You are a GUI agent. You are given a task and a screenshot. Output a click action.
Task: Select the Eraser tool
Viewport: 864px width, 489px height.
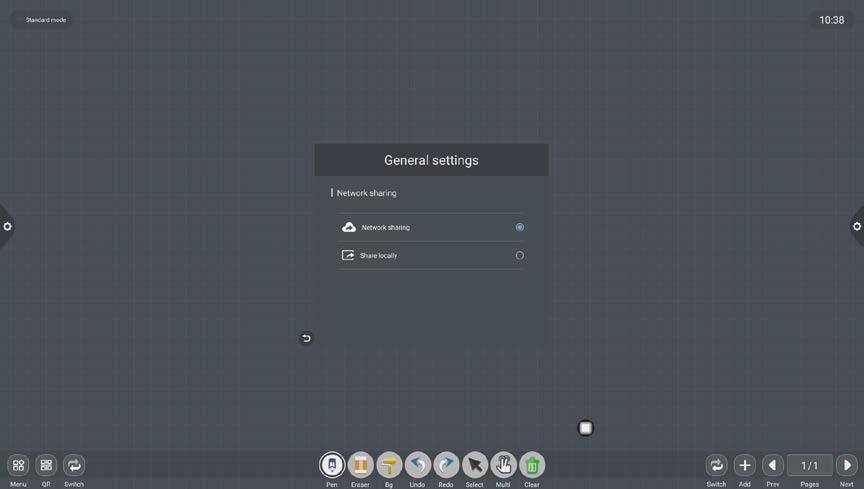click(360, 465)
